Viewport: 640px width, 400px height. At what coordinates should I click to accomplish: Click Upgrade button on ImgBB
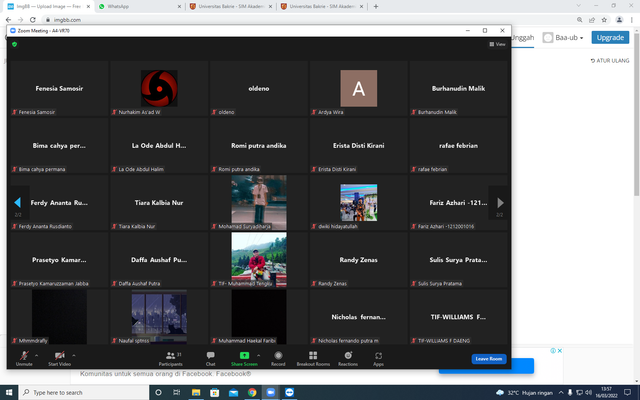coord(610,38)
